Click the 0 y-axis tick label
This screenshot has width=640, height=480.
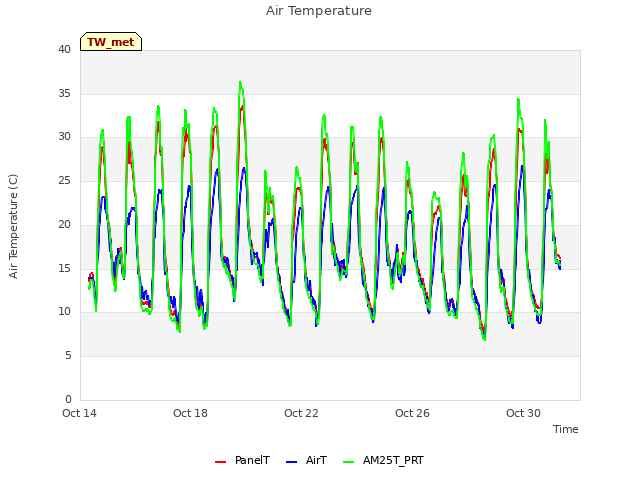click(x=68, y=399)
